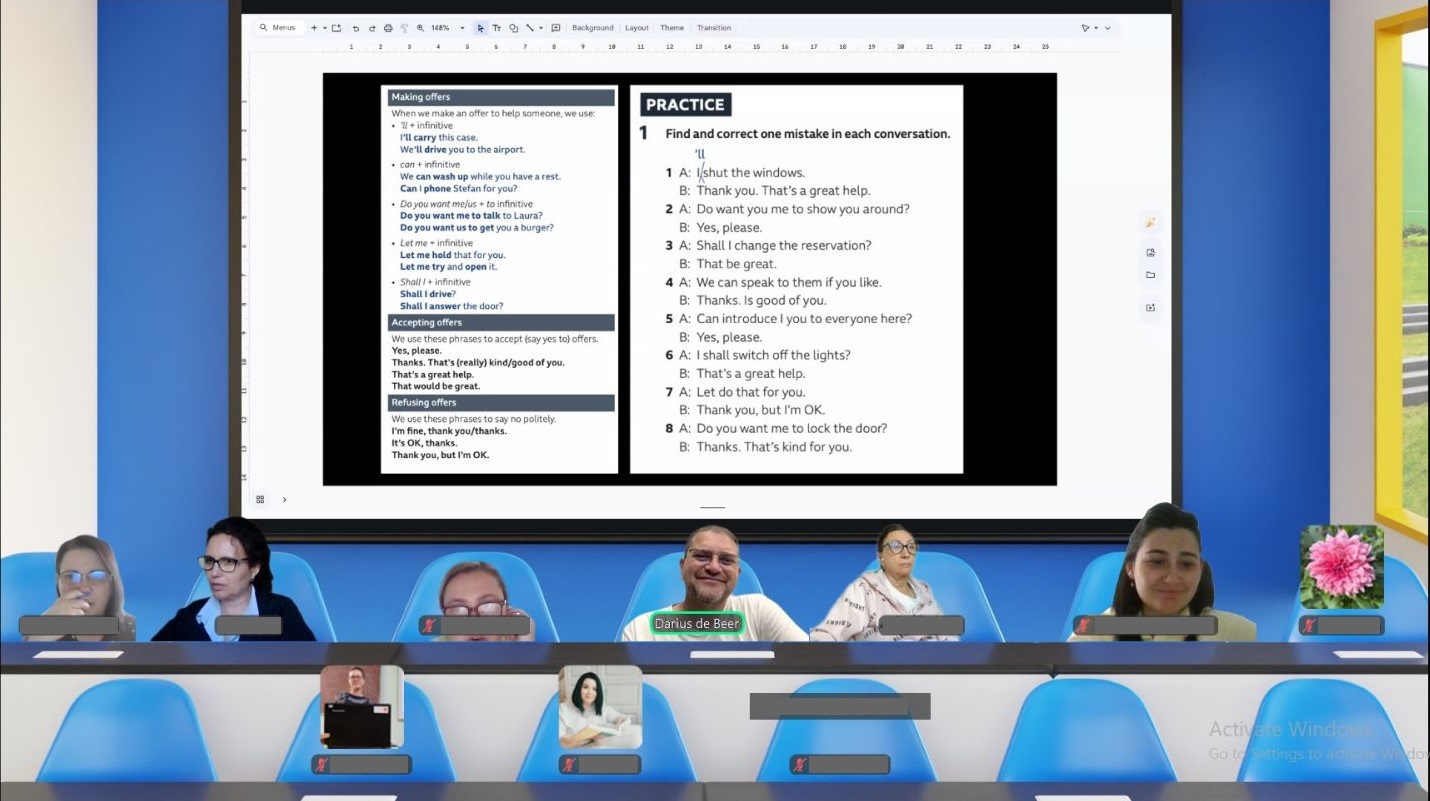Click 'Thank you, but I'm OK.' in Refusing offers
Viewport: 1430px width, 801px height.
coord(441,455)
